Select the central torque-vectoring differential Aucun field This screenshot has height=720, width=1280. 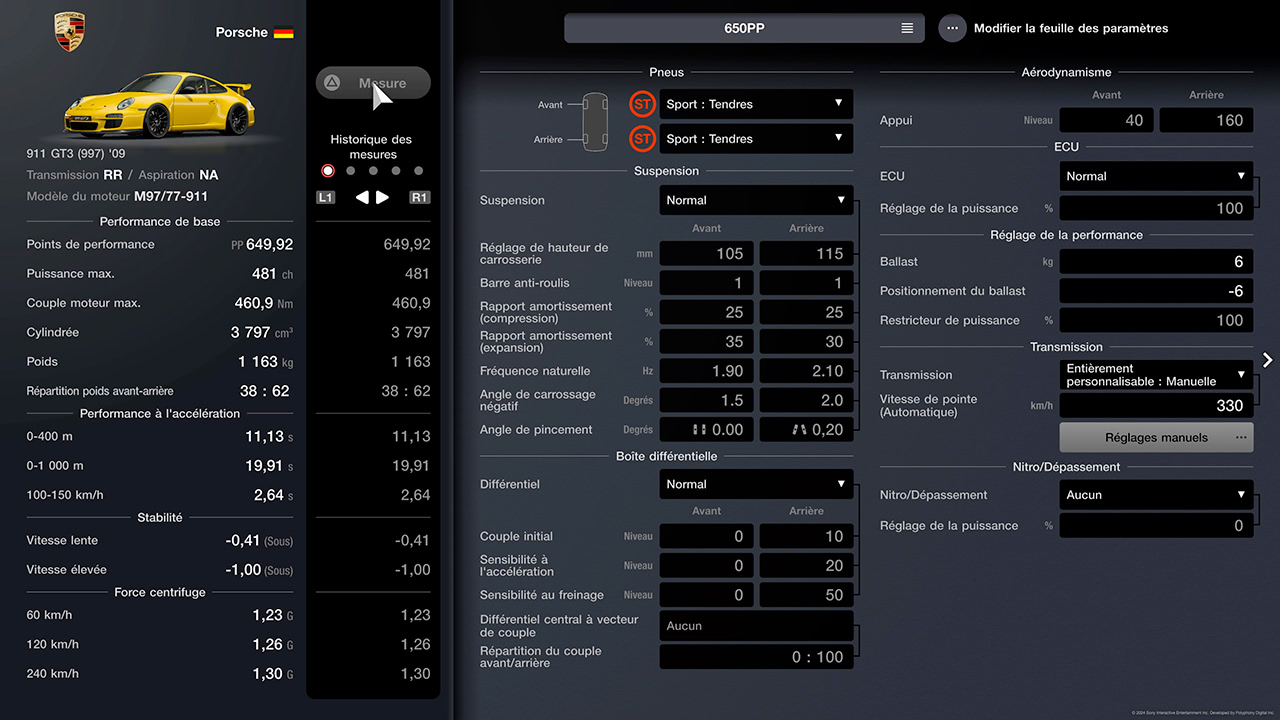[x=756, y=626]
